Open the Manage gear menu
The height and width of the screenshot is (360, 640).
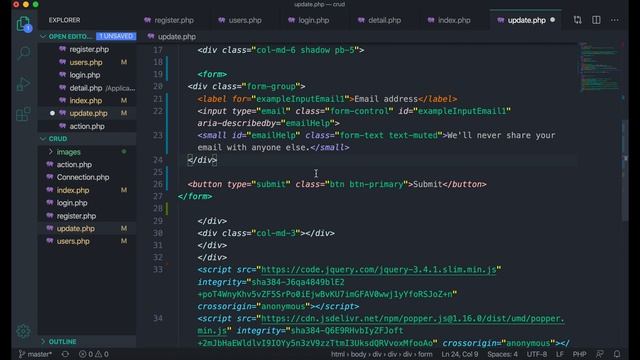click(23, 331)
